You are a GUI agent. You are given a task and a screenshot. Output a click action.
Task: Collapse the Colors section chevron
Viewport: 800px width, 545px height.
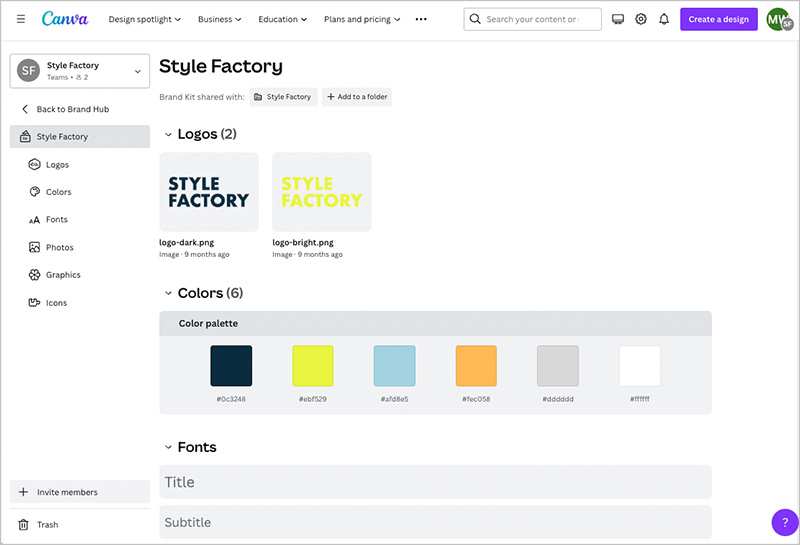(168, 293)
